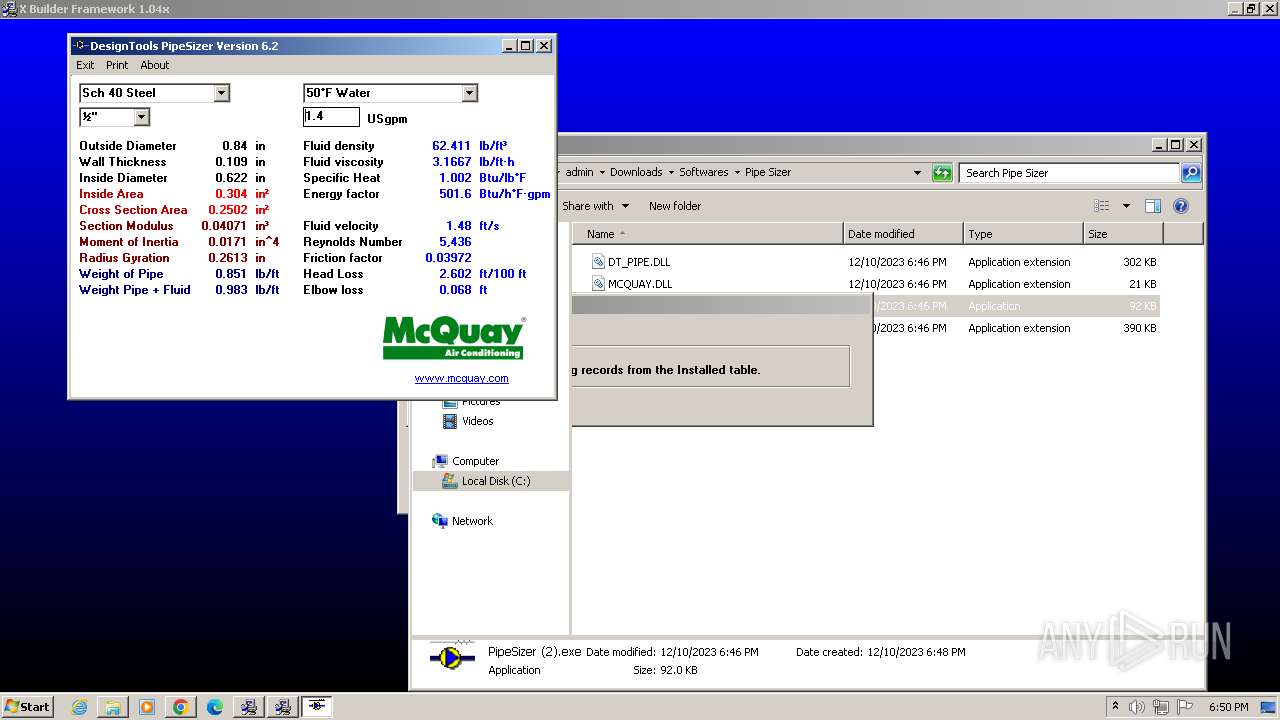Select the Fluid velocity value 1.48
This screenshot has height=720, width=1280.
point(459,226)
